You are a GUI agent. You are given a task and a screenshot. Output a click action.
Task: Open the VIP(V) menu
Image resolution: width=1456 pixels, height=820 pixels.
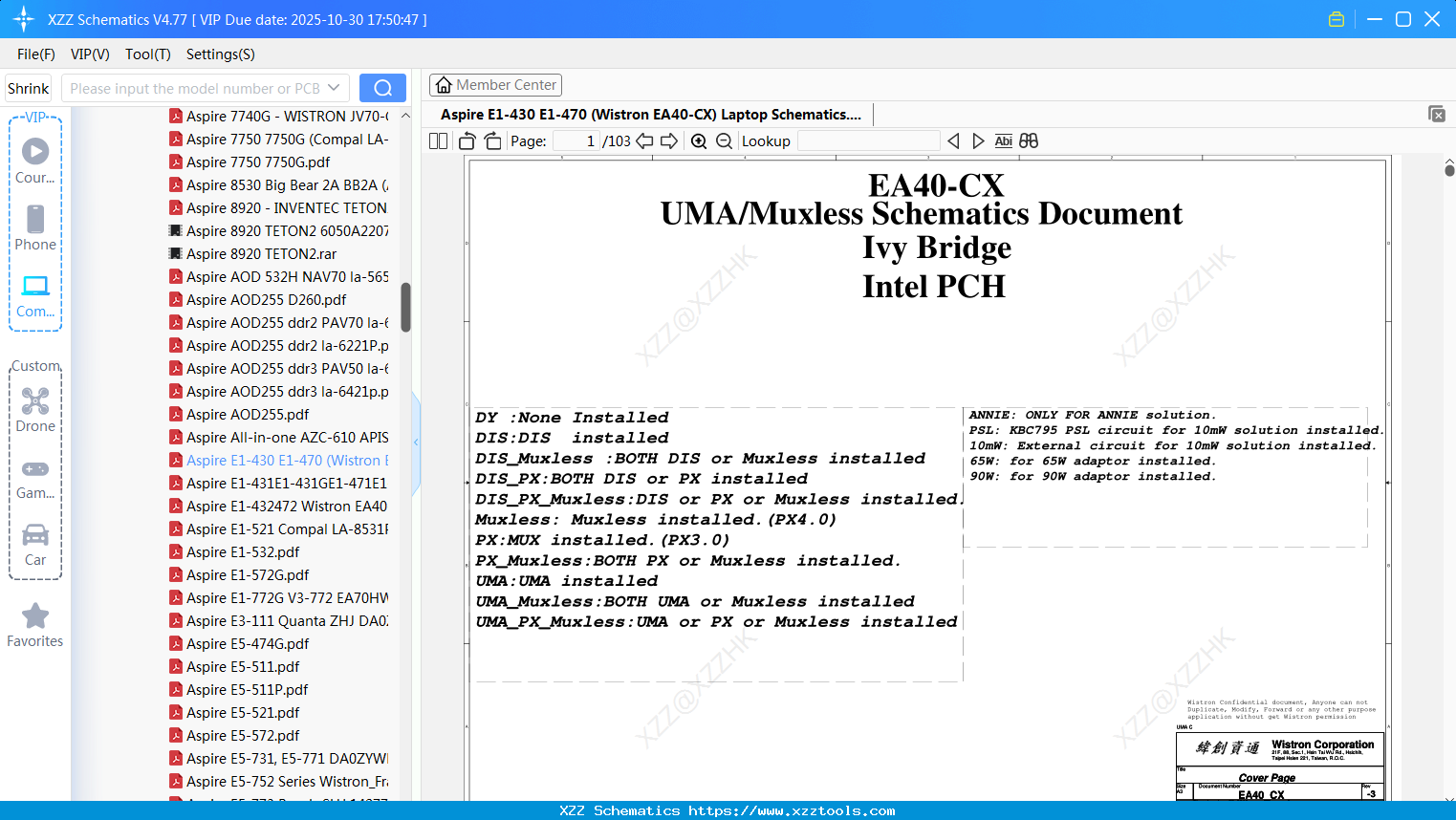click(x=90, y=54)
